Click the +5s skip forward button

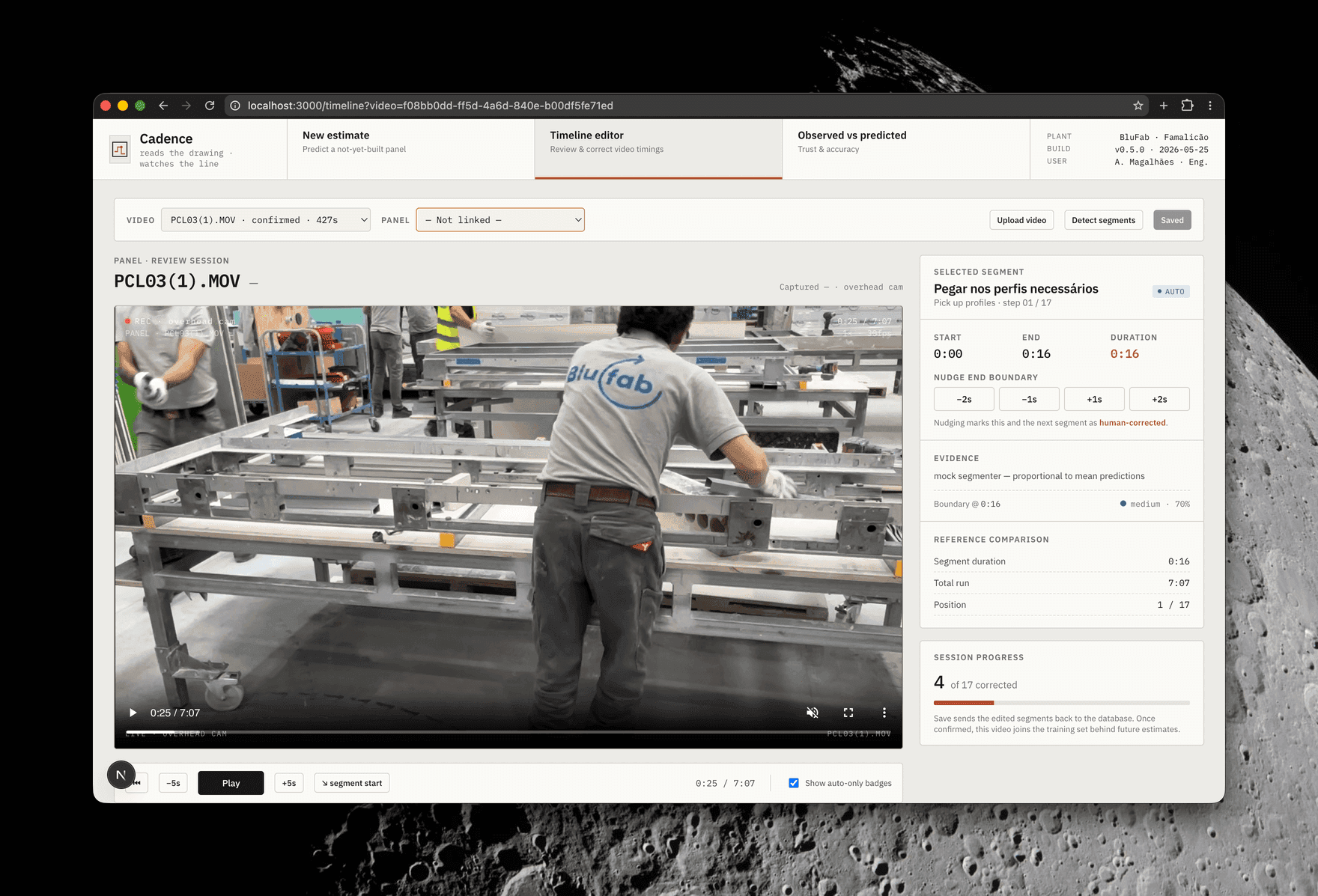coord(289,783)
